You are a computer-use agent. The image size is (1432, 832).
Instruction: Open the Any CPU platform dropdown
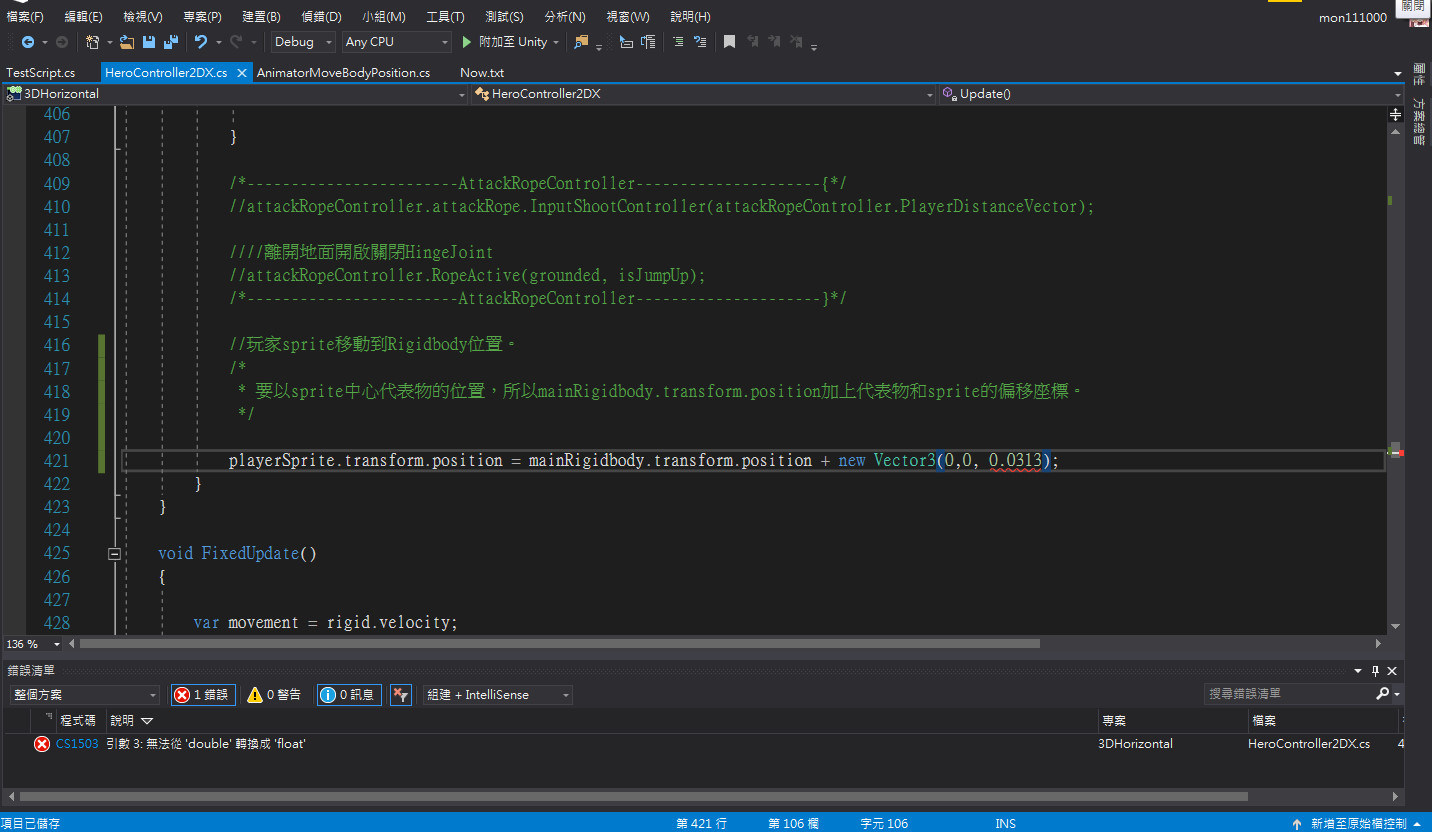pos(396,42)
